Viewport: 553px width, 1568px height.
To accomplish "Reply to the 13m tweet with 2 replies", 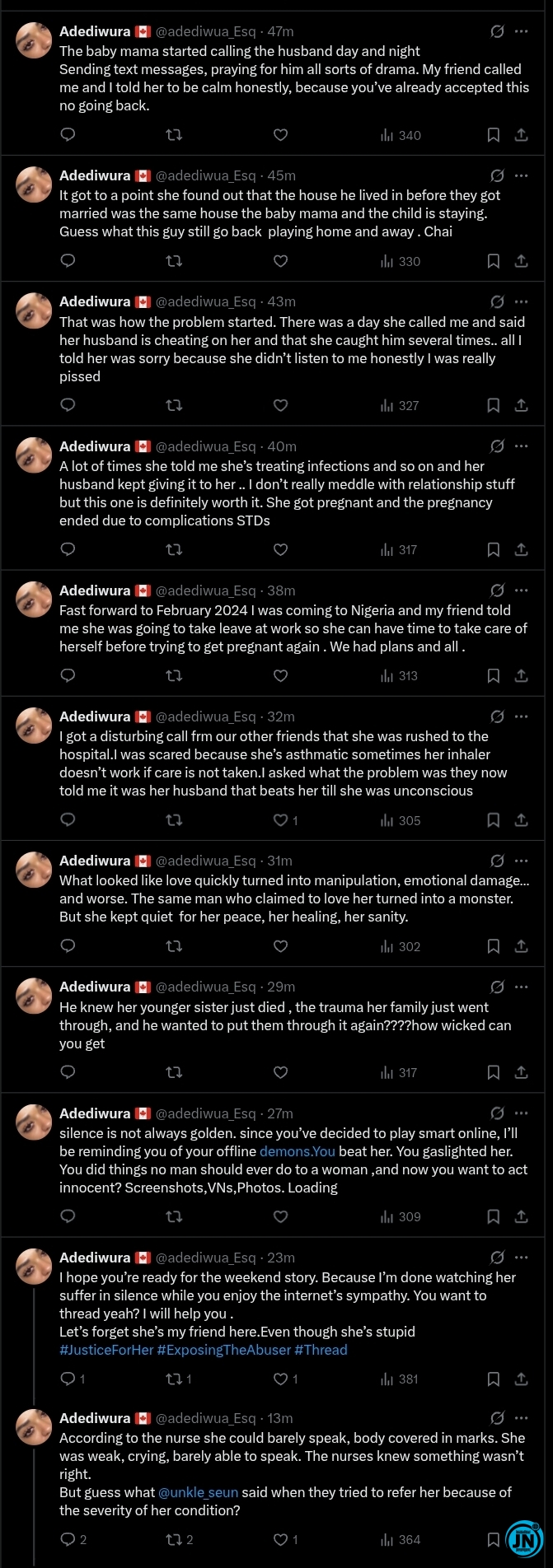I will tap(73, 1539).
